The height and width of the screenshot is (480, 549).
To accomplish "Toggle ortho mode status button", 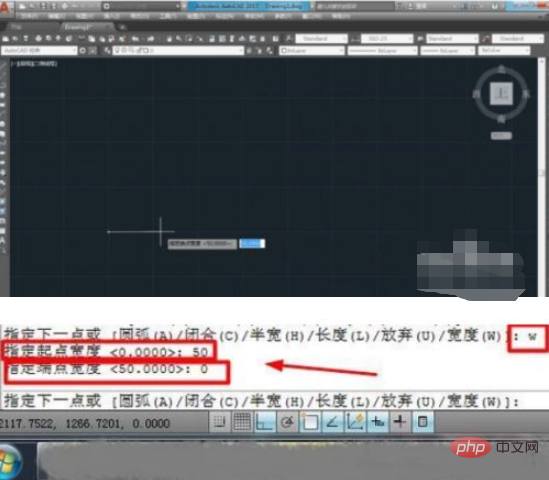I will 265,422.
